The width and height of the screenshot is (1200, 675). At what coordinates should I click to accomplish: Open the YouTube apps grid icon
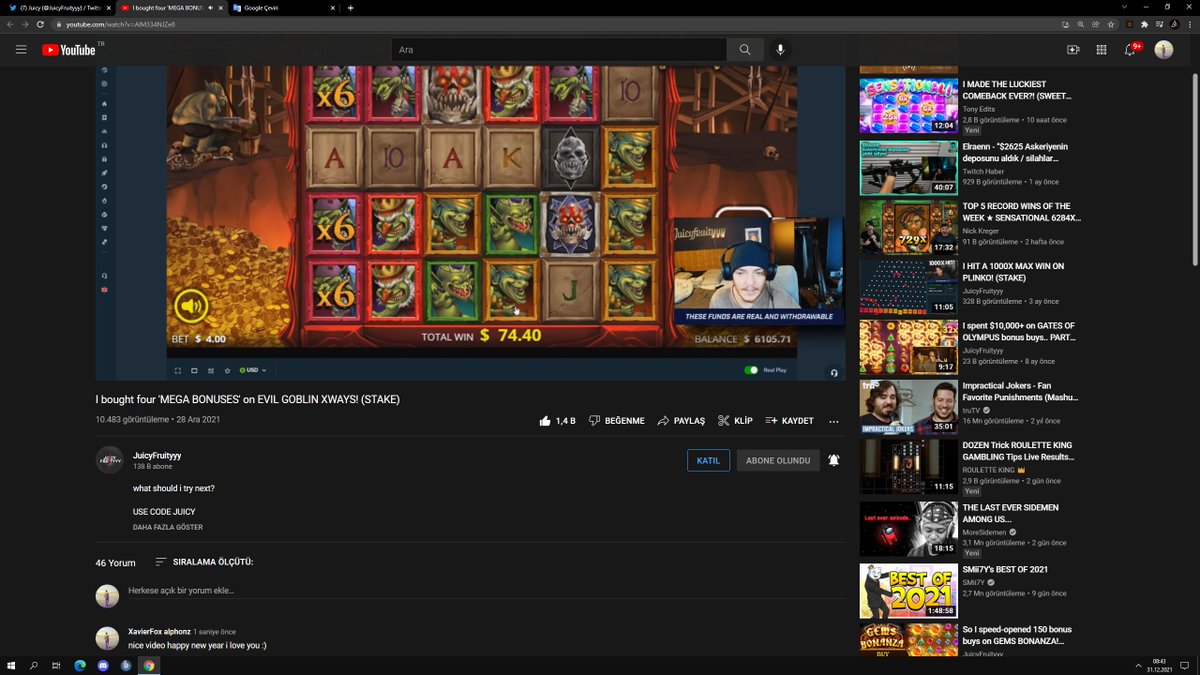click(x=1101, y=49)
